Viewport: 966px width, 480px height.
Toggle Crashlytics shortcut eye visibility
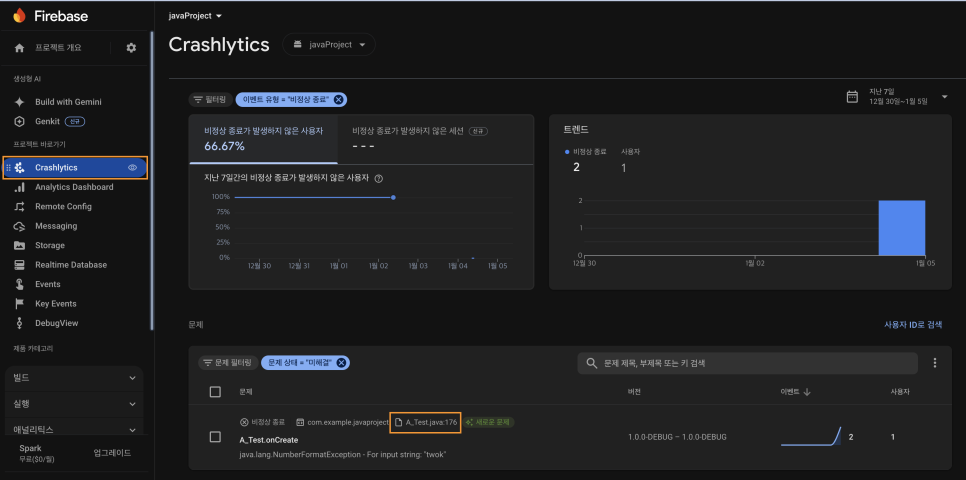pyautogui.click(x=132, y=168)
